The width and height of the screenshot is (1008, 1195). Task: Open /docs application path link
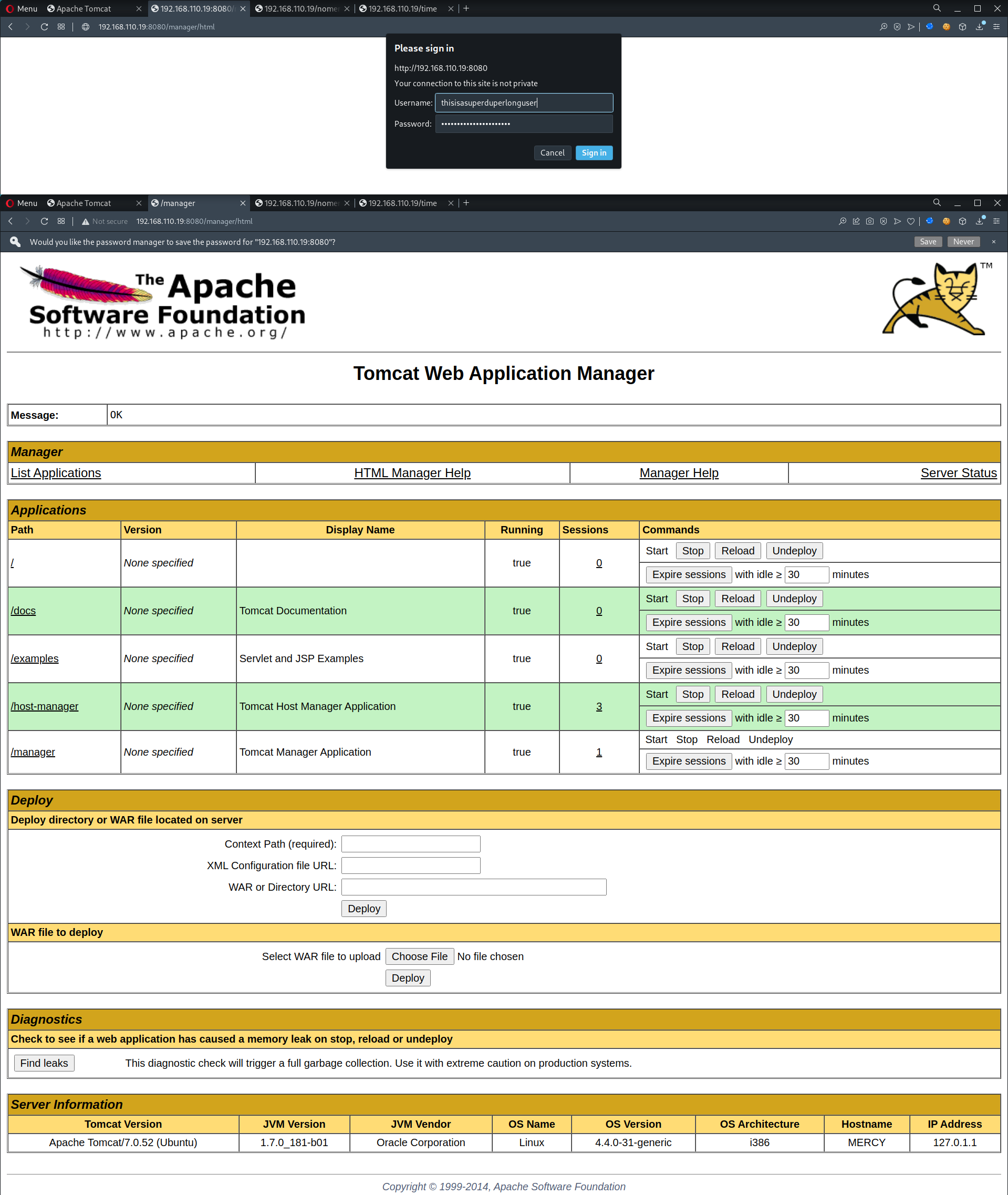tap(24, 611)
